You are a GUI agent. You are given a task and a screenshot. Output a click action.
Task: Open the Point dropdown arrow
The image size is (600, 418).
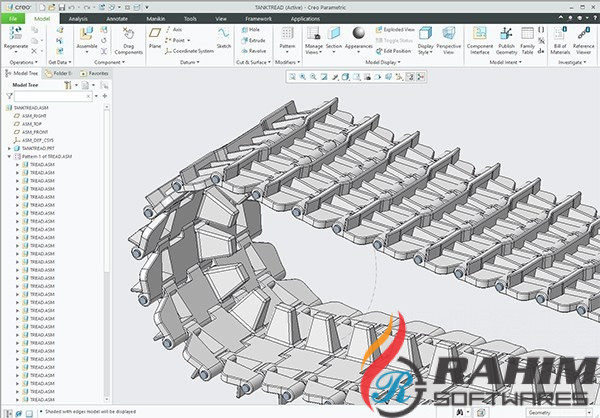(189, 41)
